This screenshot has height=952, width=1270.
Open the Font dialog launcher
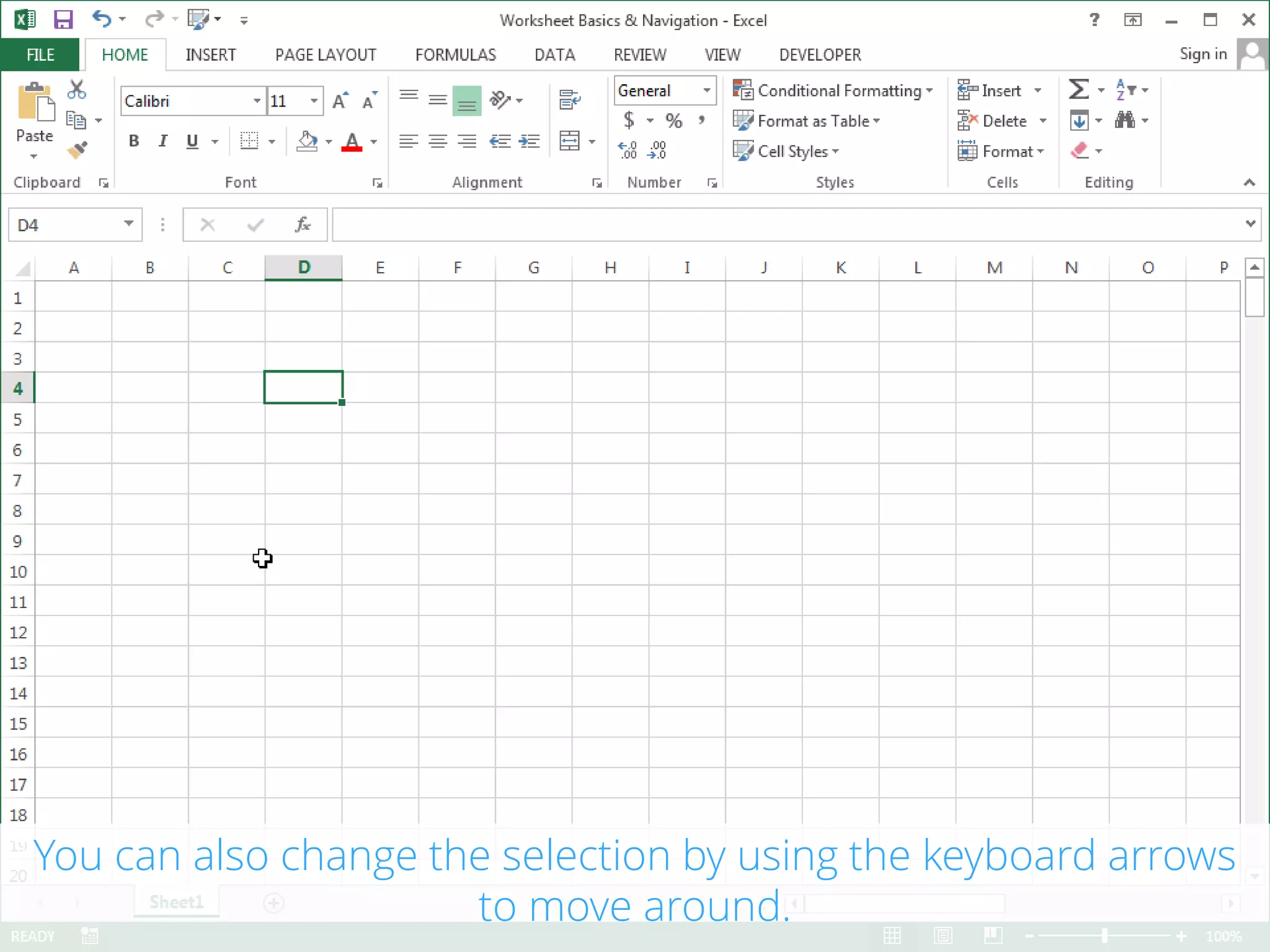(377, 183)
